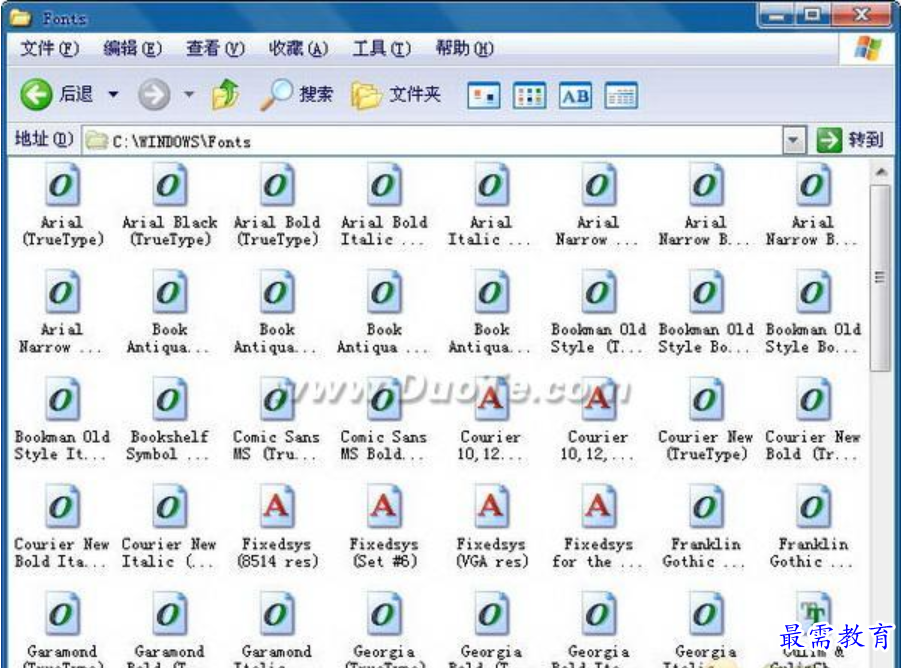901x668 pixels.
Task: Open the Forward history dropdown arrow
Action: pos(189,94)
